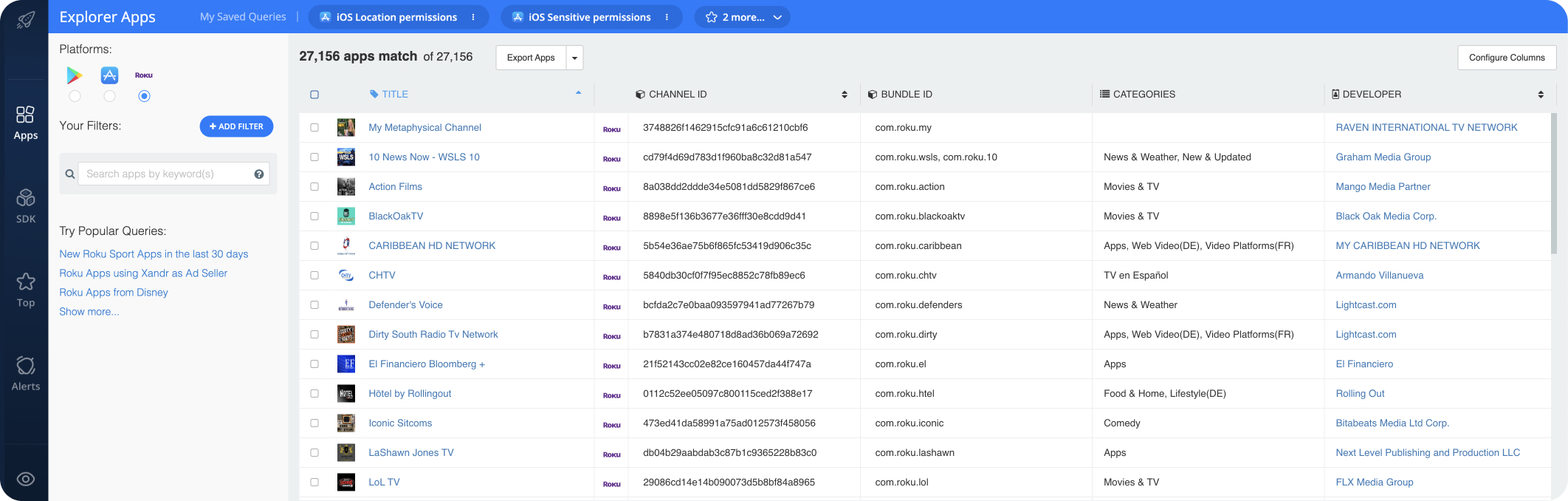This screenshot has height=501, width=1568.
Task: Select the Roku platform radio button
Action: pos(144,96)
